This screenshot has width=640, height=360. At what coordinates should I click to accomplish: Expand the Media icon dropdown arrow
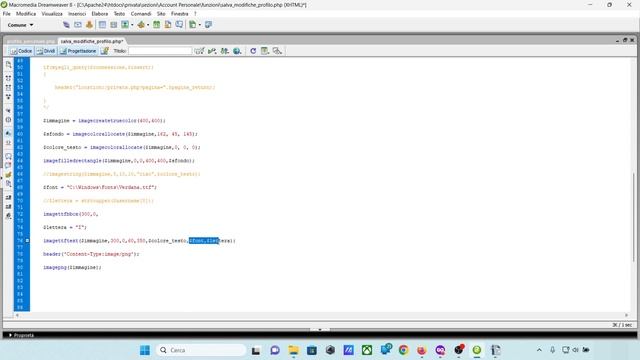[x=148, y=25]
